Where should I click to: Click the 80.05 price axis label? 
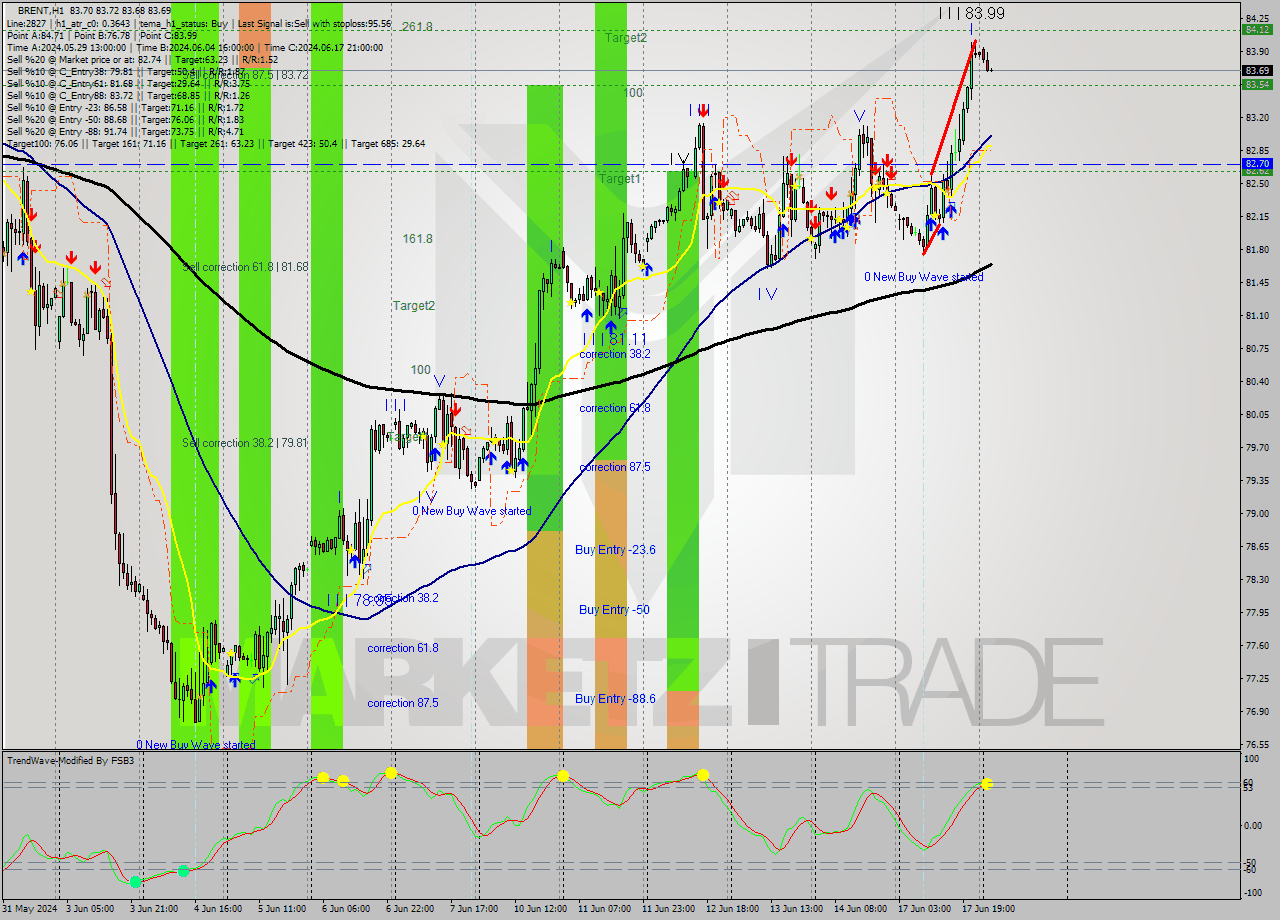coord(1257,415)
